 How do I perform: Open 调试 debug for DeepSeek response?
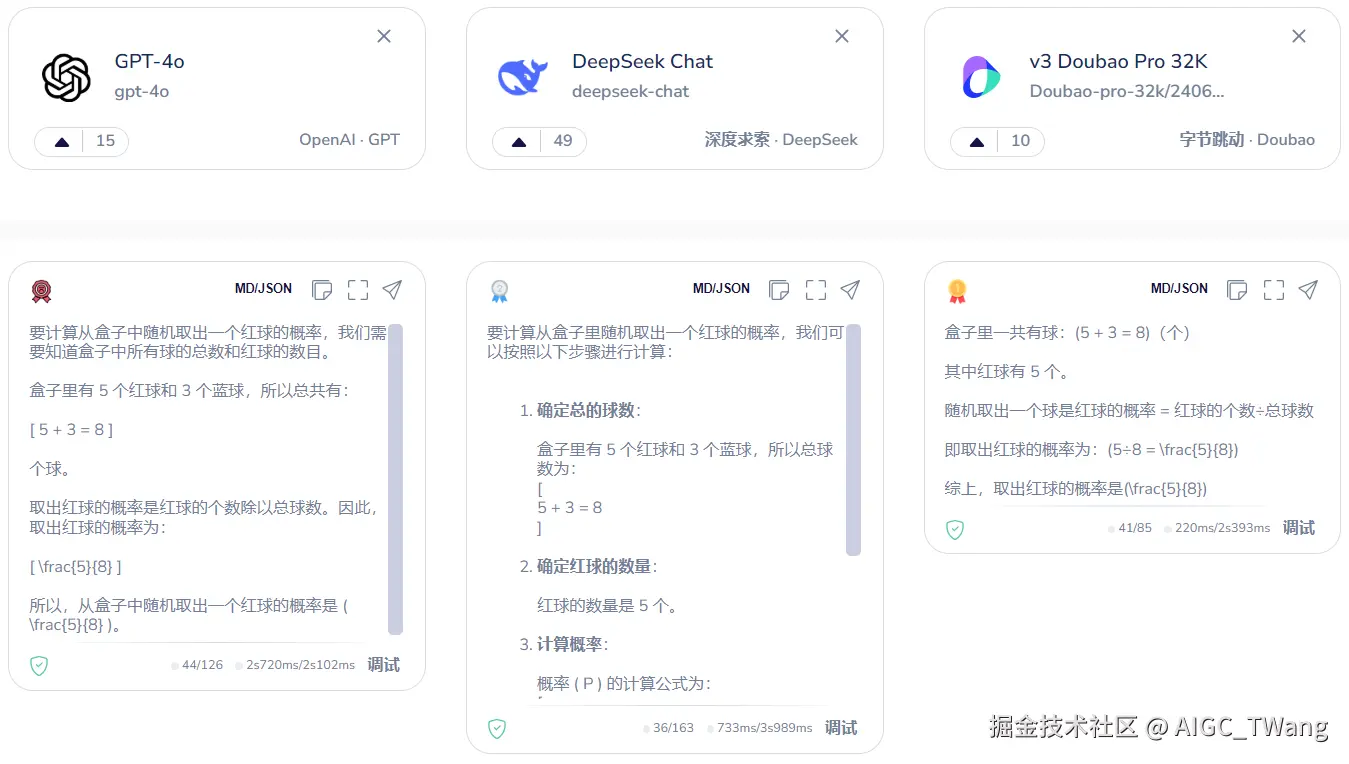841,728
